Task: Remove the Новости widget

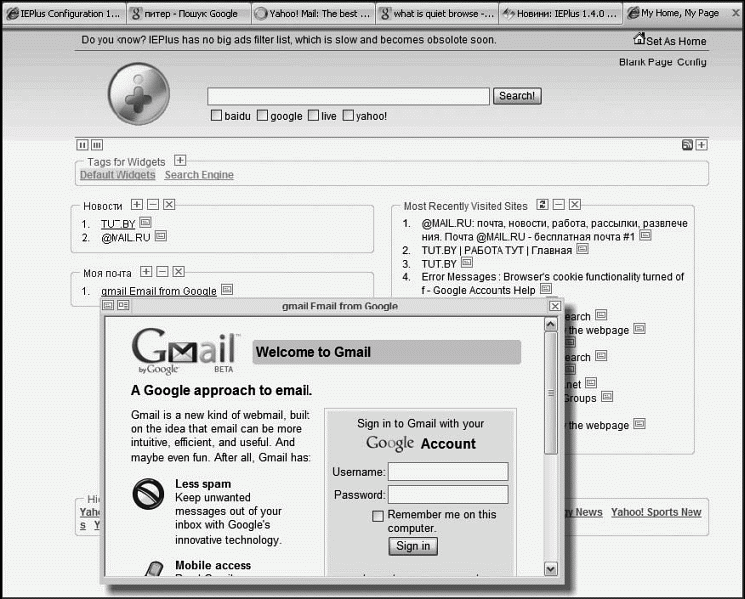Action: pyautogui.click(x=169, y=204)
